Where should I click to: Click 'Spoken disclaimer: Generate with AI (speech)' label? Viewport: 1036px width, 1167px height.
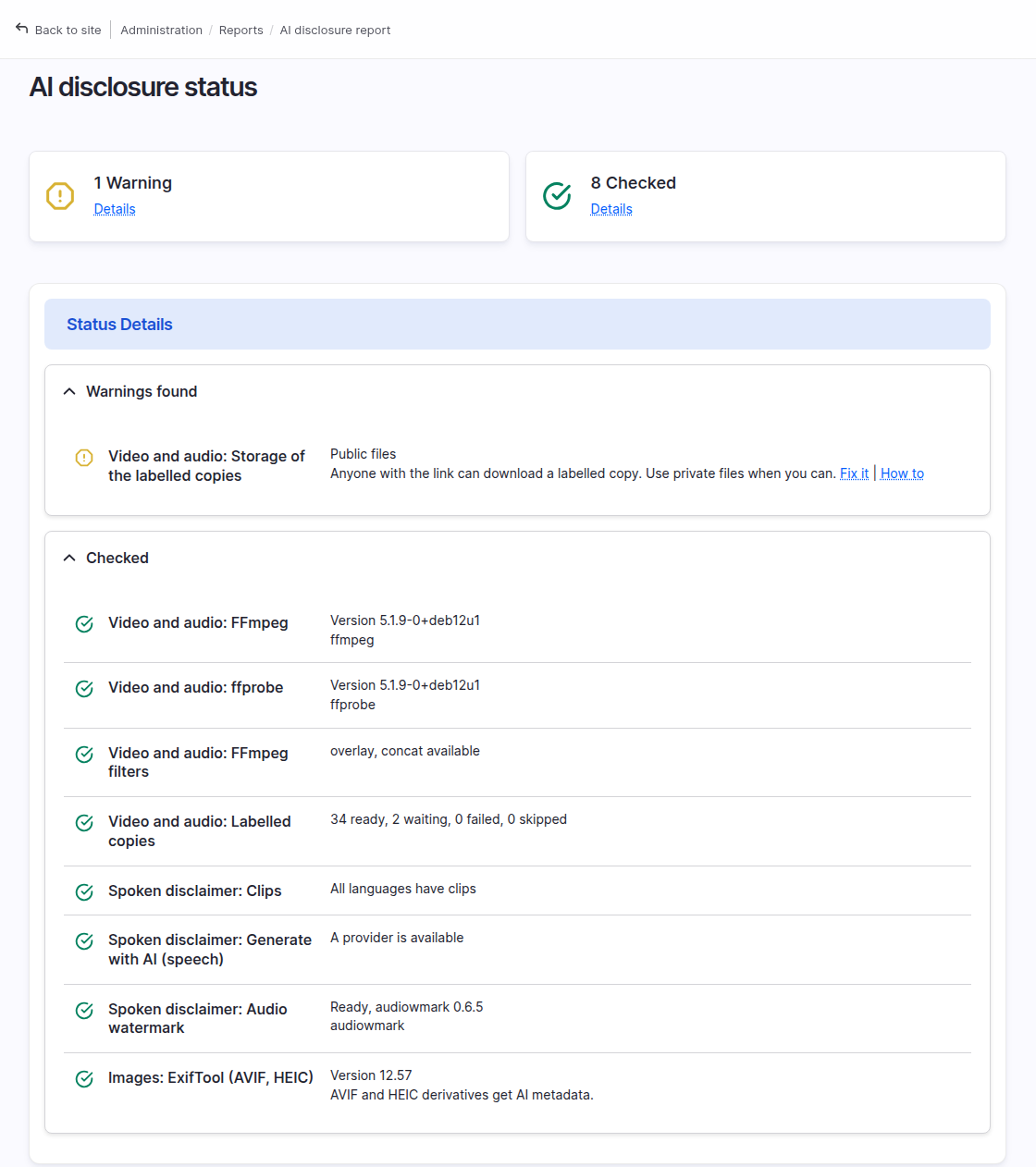pyautogui.click(x=210, y=950)
